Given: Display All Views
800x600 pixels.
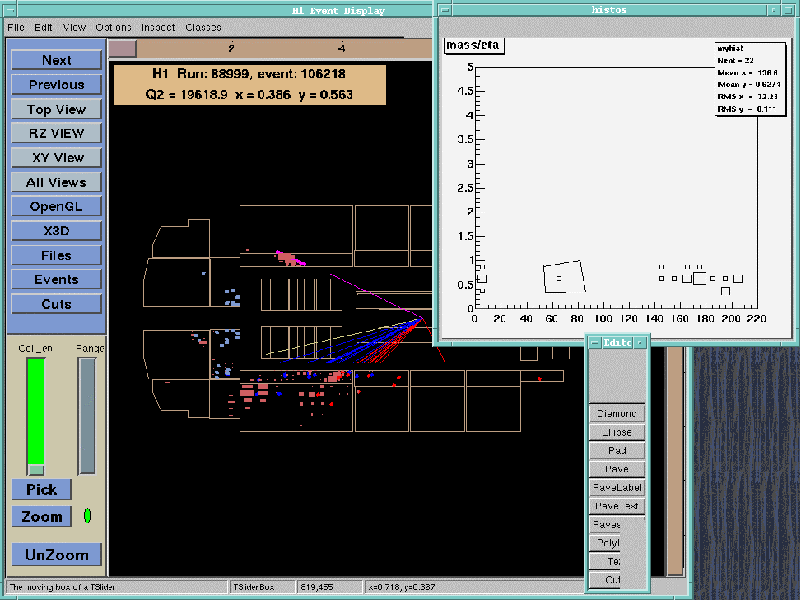Looking at the screenshot, I should 56,182.
